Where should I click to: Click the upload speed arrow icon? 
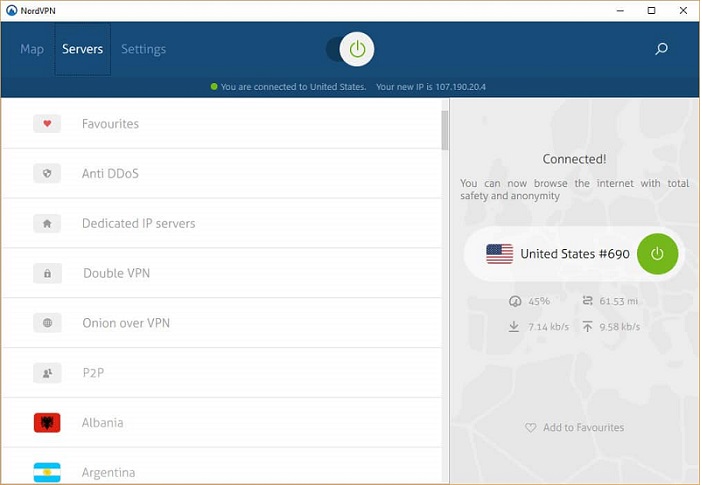(x=587, y=326)
